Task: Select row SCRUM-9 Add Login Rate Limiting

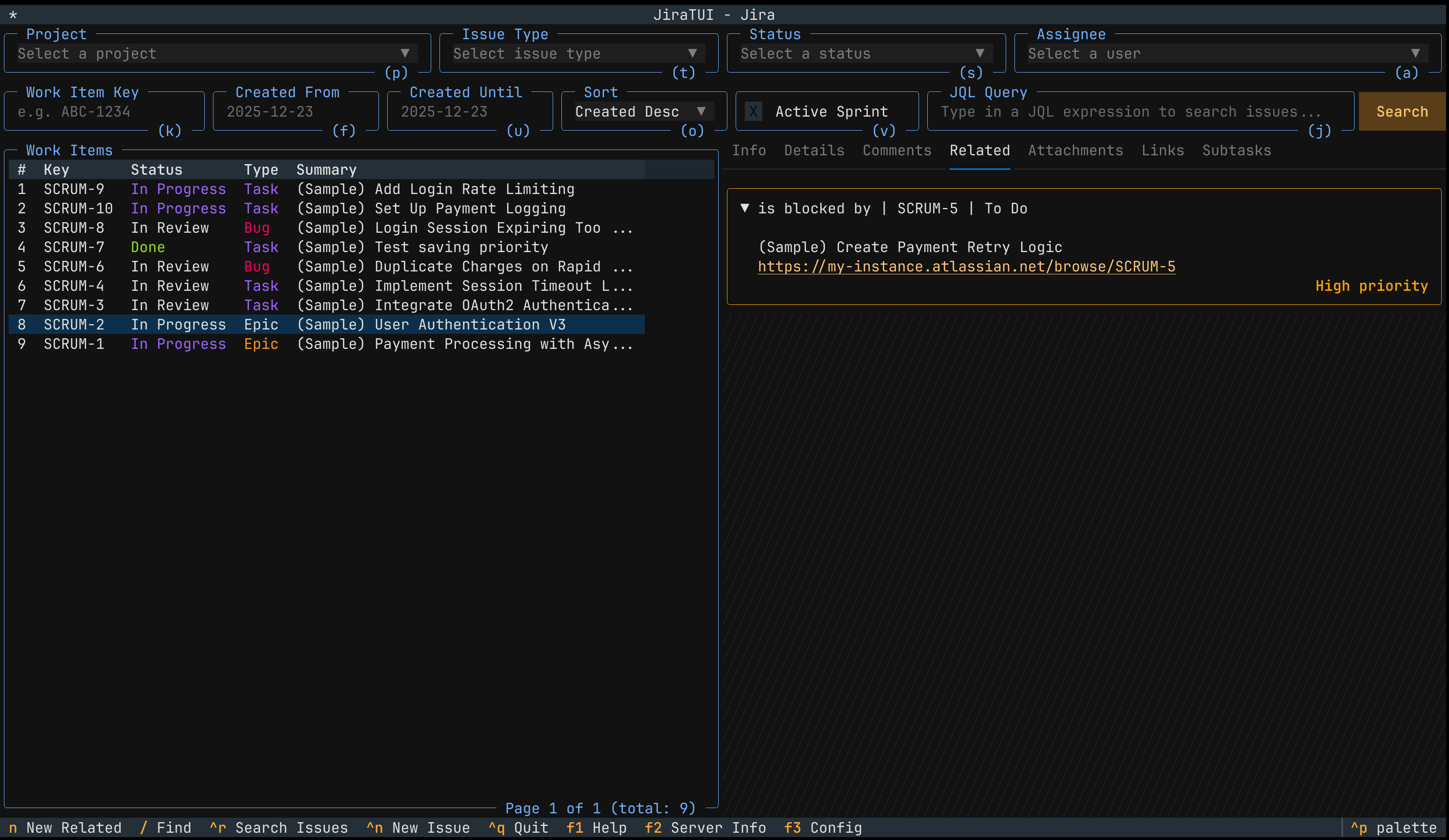Action: [327, 189]
